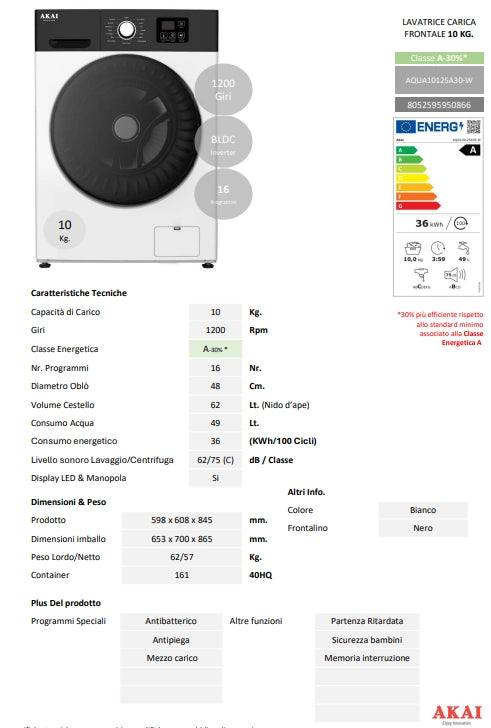Viewport: 491px width, 728px height.
Task: Click the 1200 Giri round badge
Action: pyautogui.click(x=223, y=90)
